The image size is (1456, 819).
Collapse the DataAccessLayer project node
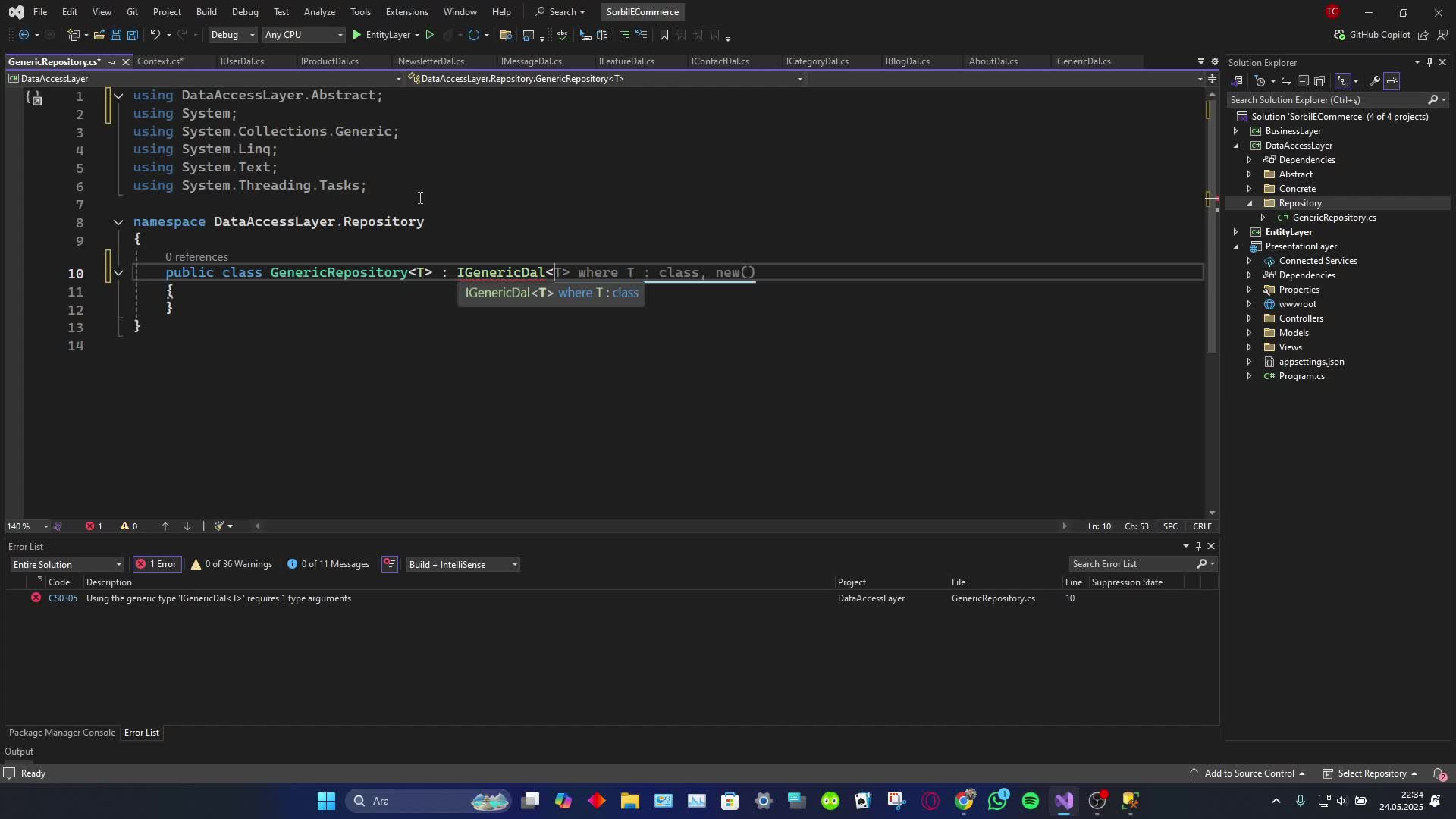(x=1236, y=146)
